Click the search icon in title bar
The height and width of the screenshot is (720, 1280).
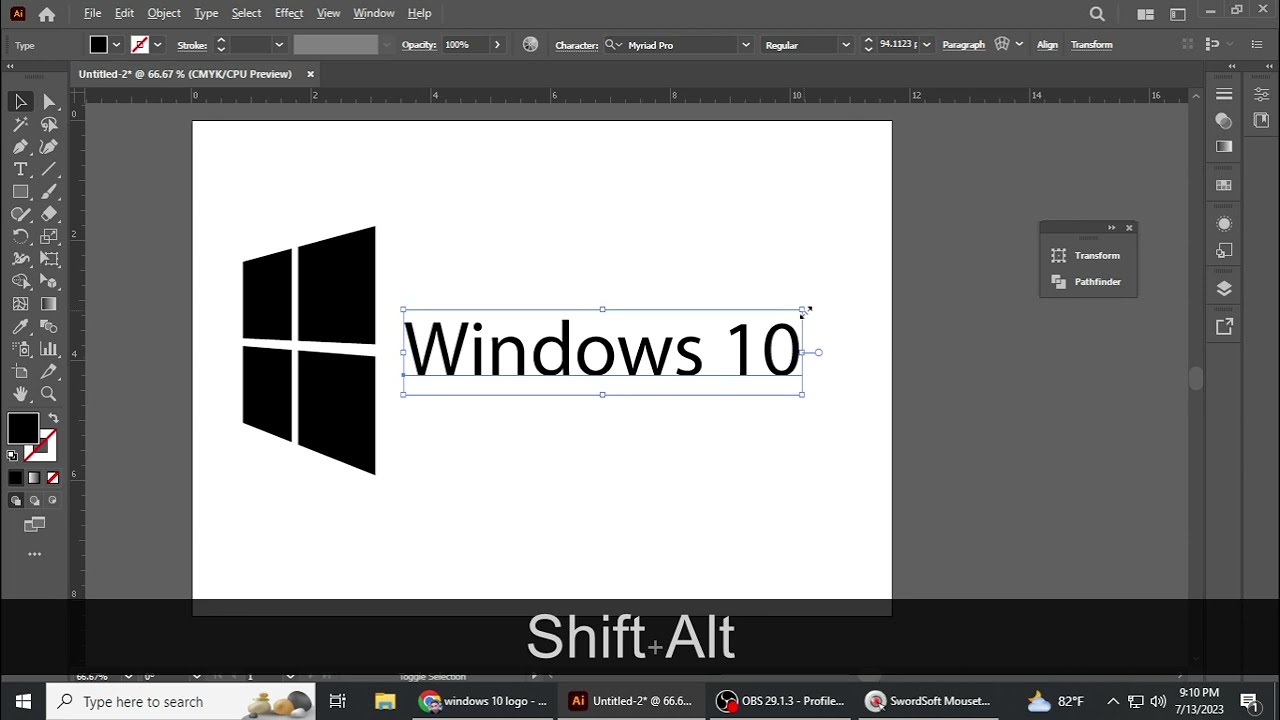[1097, 14]
